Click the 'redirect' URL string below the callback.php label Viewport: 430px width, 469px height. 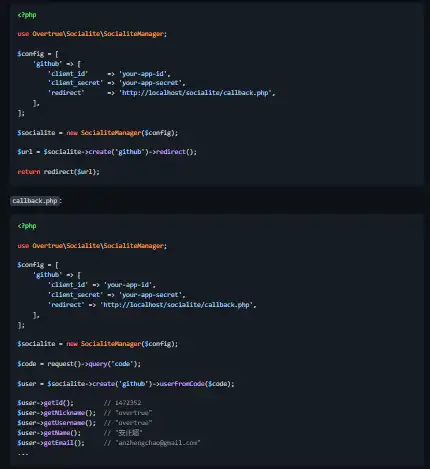[x=178, y=305]
